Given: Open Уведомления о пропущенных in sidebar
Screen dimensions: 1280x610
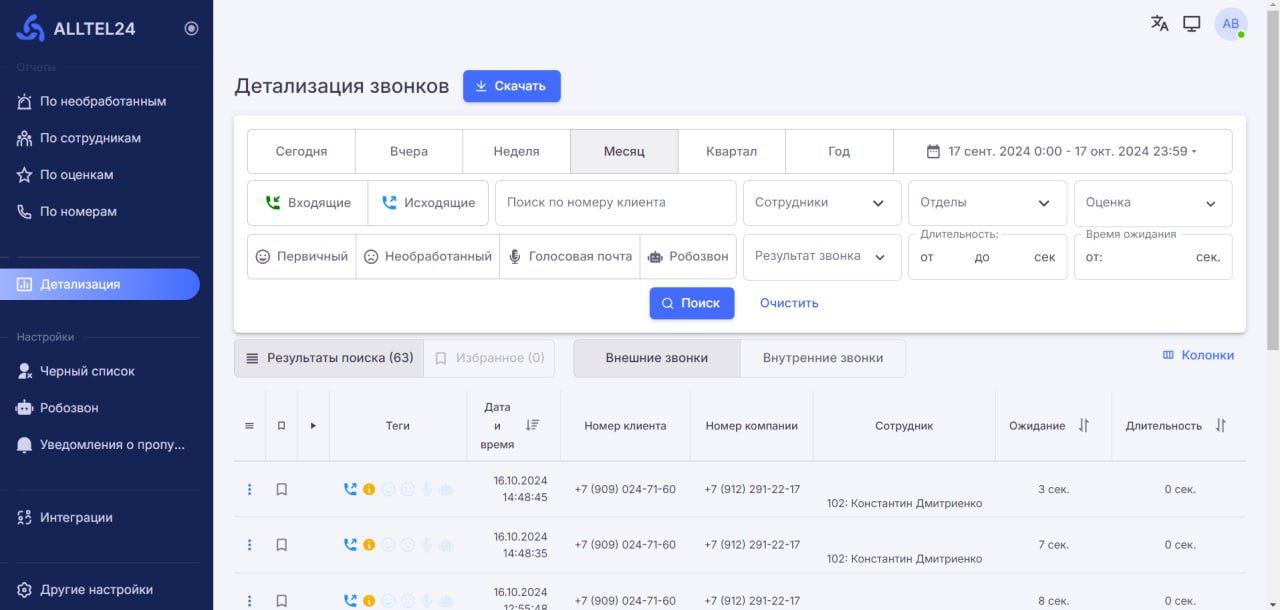Looking at the screenshot, I should point(102,445).
